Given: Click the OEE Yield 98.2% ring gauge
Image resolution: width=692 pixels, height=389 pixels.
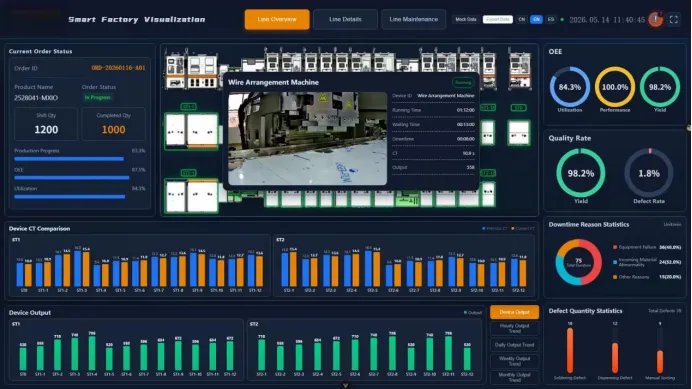Looking at the screenshot, I should click(x=660, y=87).
